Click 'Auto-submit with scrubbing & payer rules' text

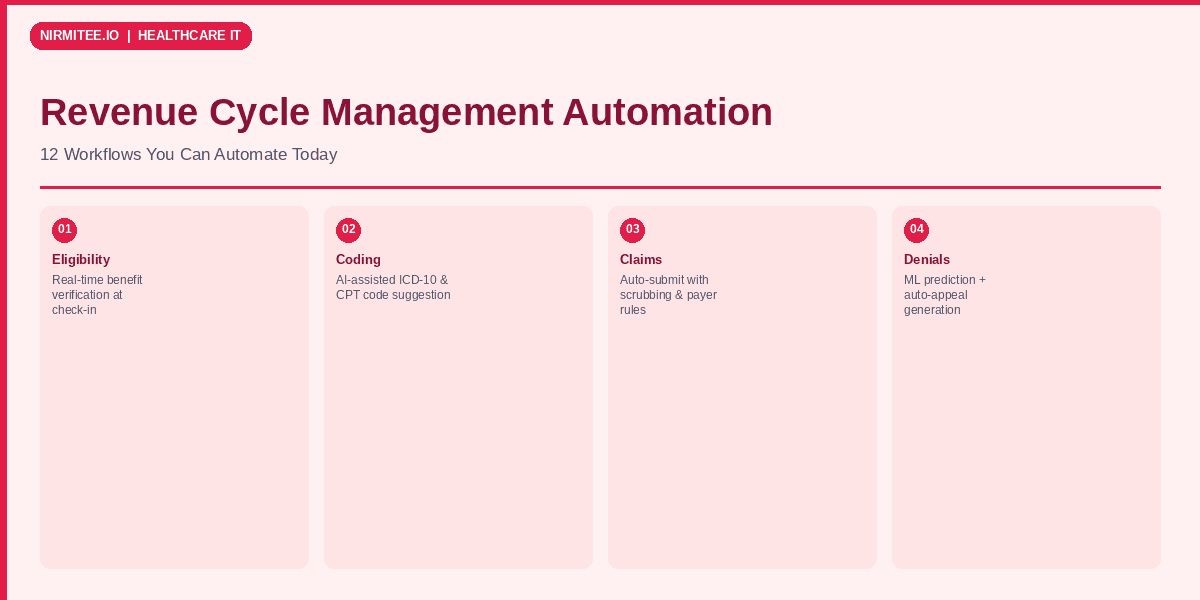click(668, 295)
